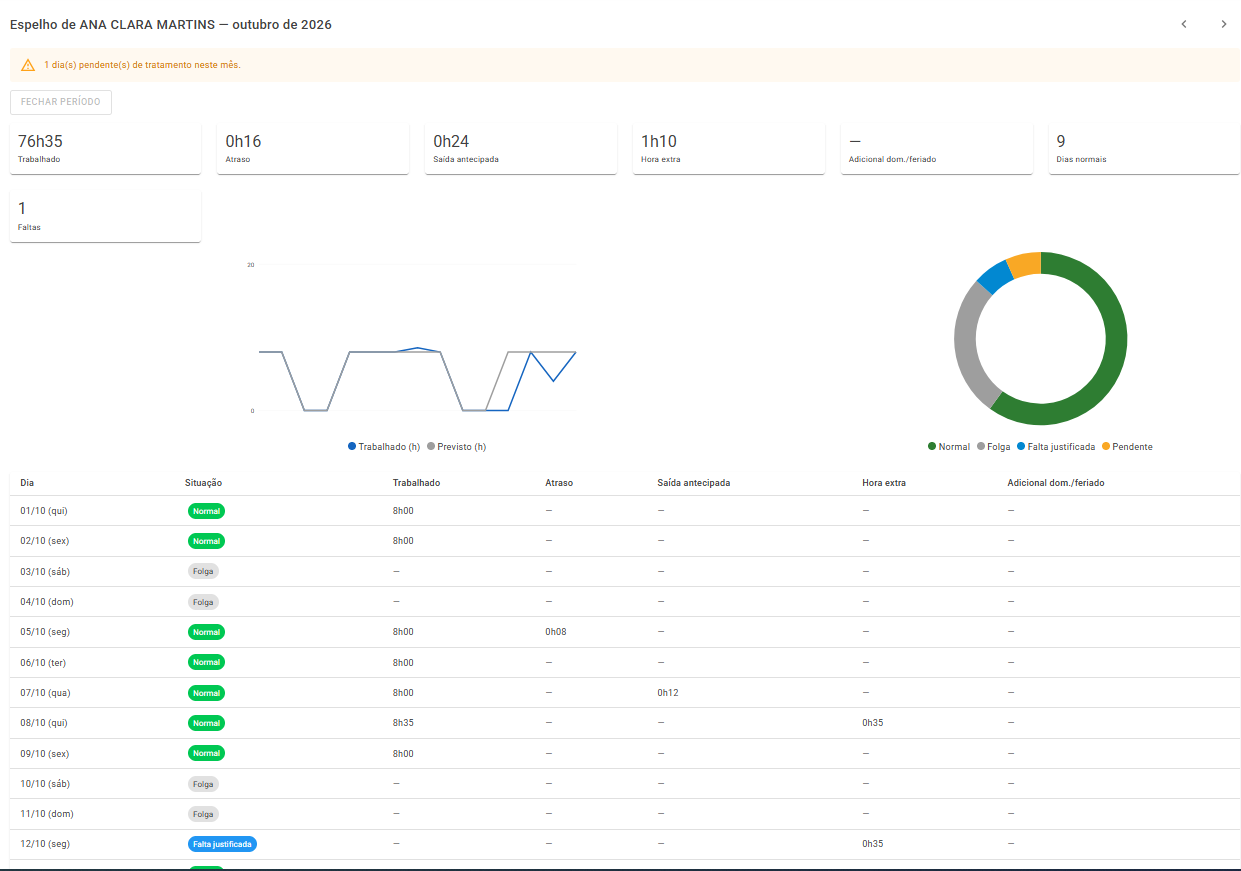
Task: Open the 76h35 Trabalhado summary card
Action: coord(105,149)
